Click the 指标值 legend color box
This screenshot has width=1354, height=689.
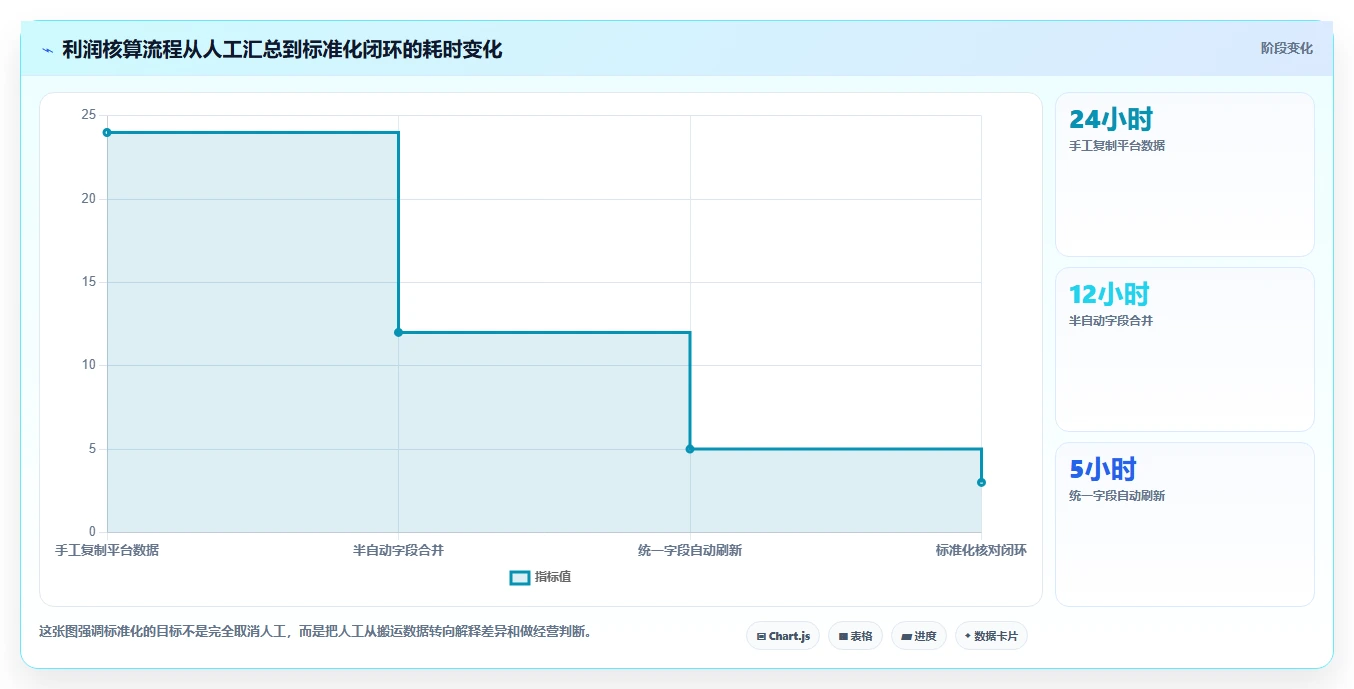point(520,577)
